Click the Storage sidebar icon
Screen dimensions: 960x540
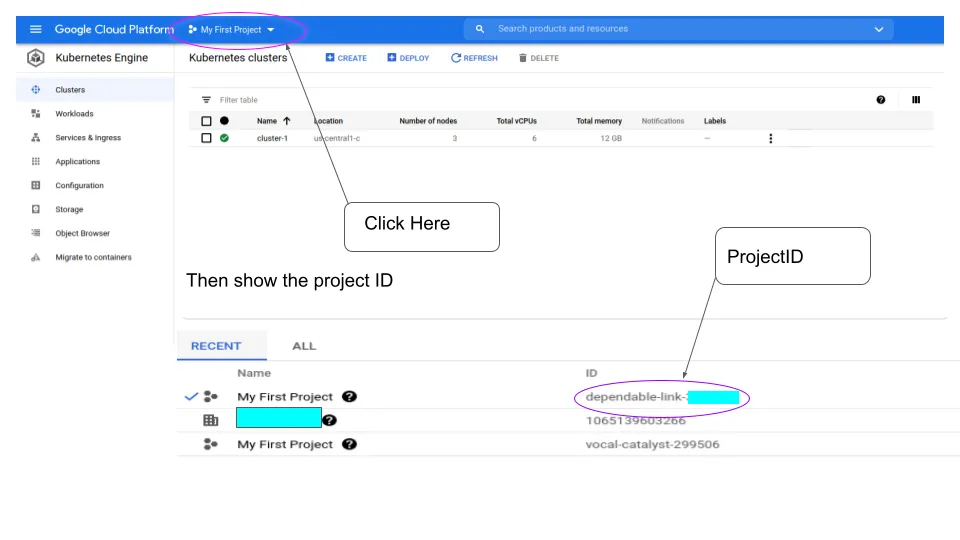(36, 209)
